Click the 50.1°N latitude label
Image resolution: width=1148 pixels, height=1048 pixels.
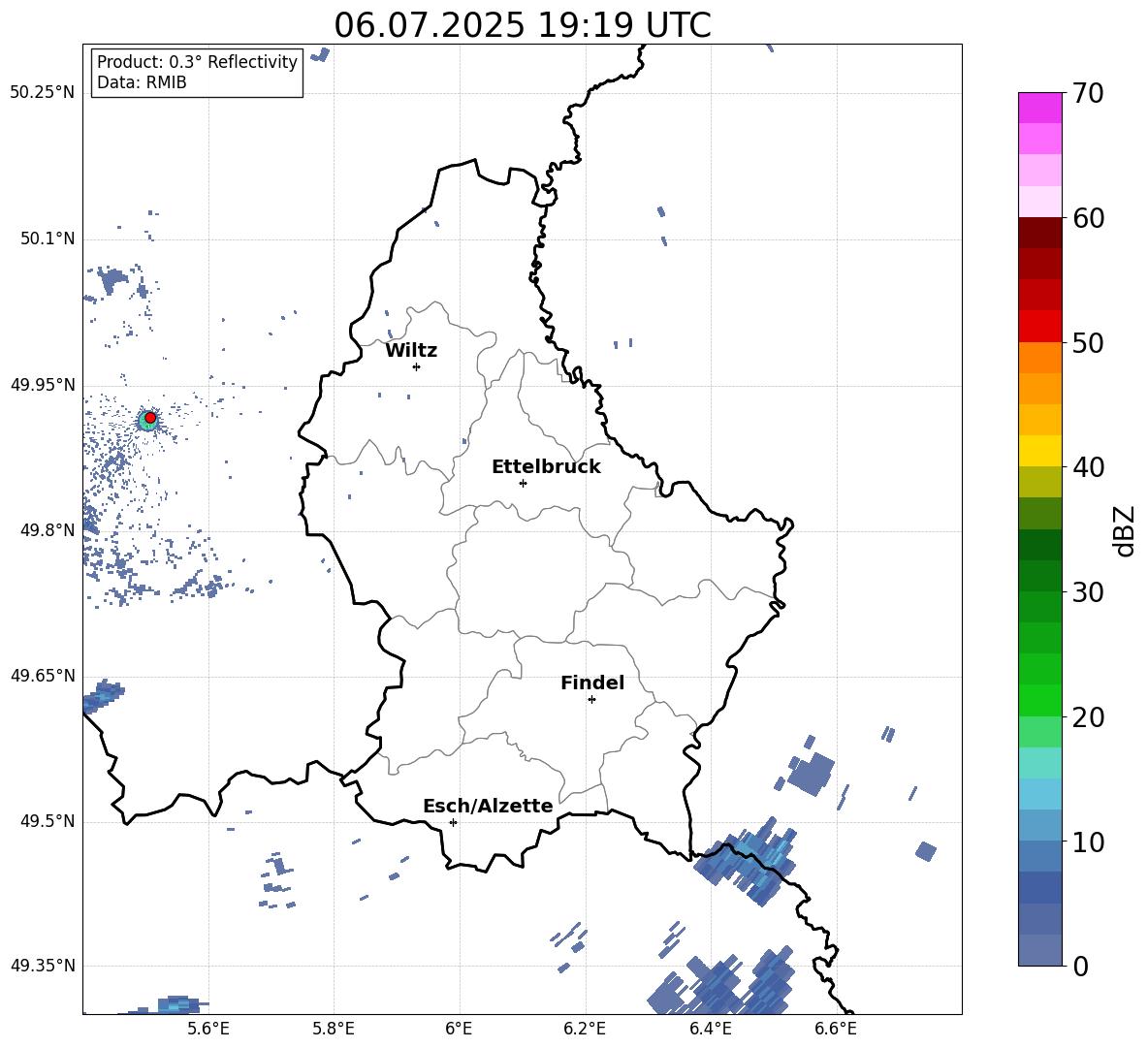pyautogui.click(x=47, y=238)
